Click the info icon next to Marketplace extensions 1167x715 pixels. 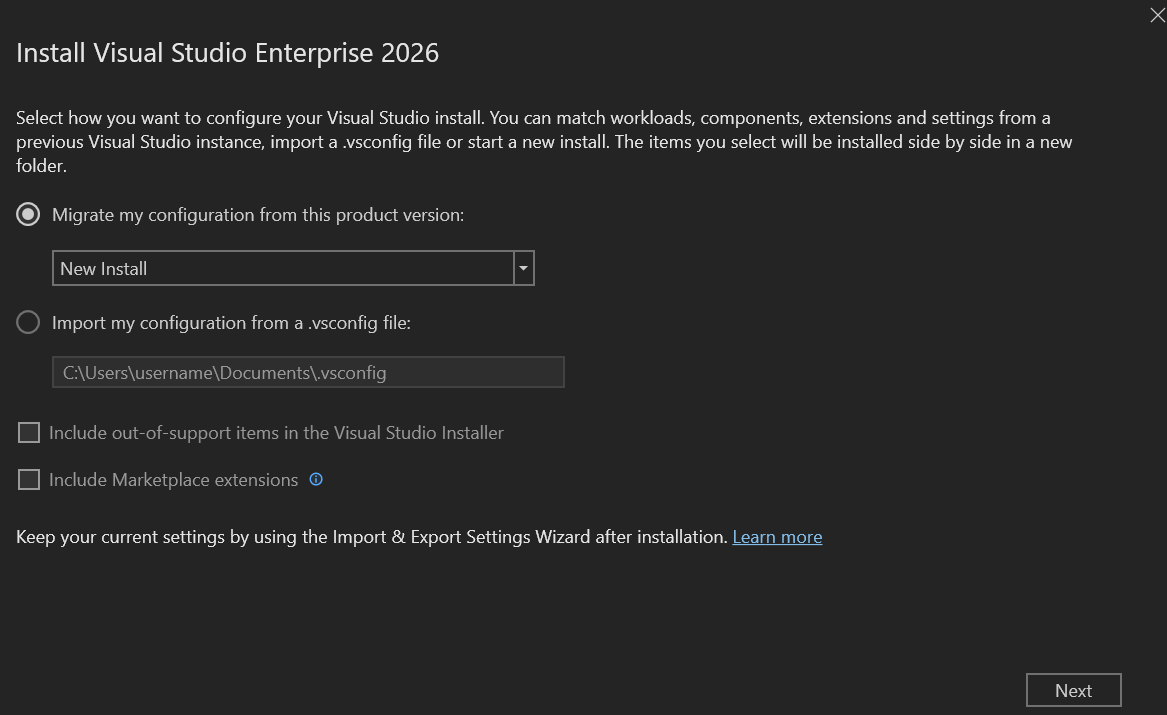point(316,479)
